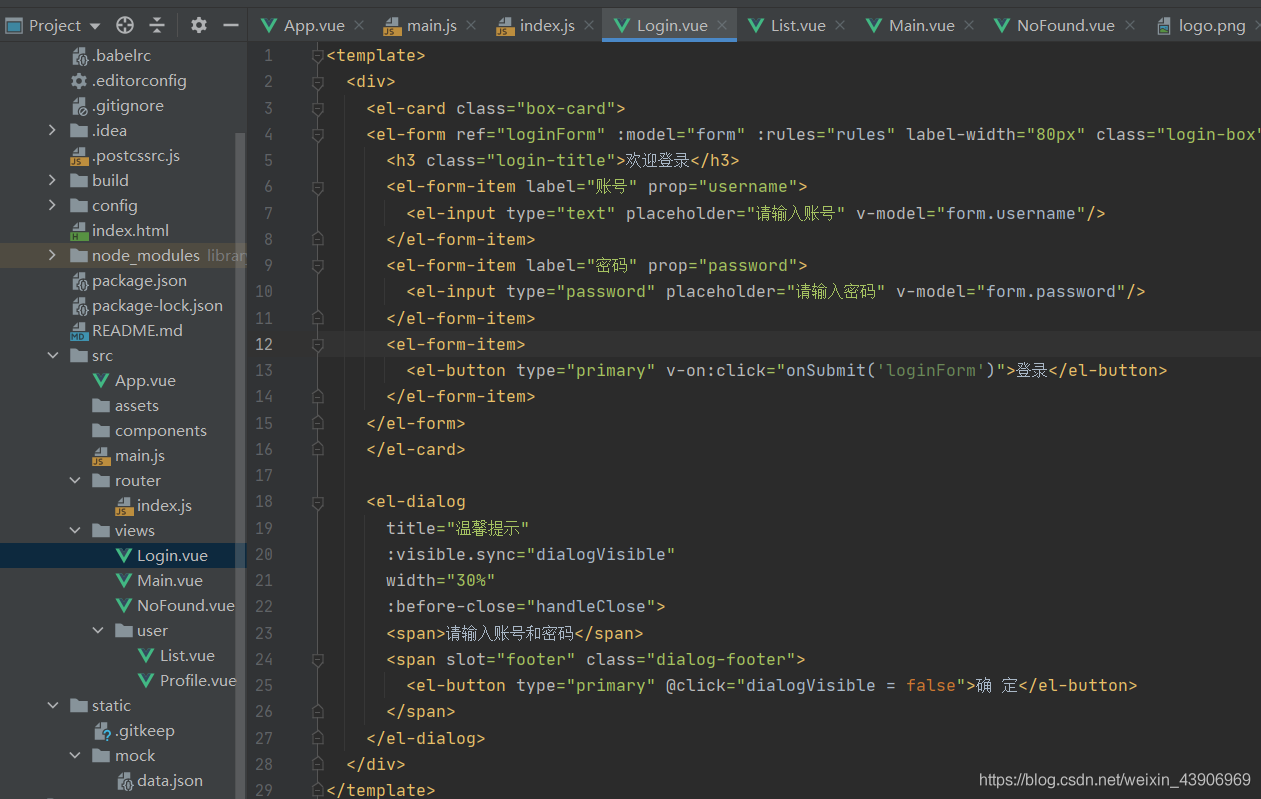Expand the config folder

pos(52,205)
